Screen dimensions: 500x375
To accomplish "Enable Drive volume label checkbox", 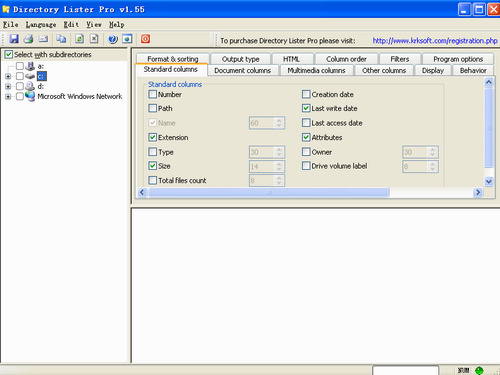I will pos(306,166).
